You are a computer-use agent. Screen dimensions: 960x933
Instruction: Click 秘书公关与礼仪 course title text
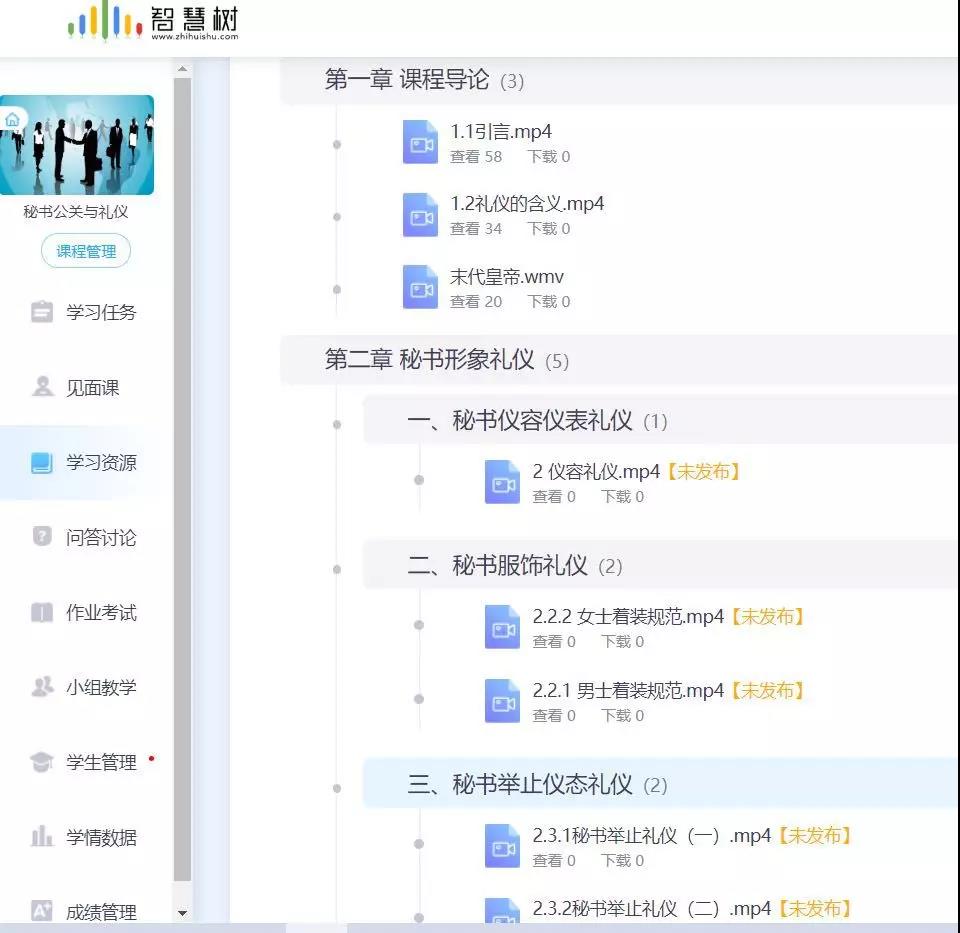point(76,212)
